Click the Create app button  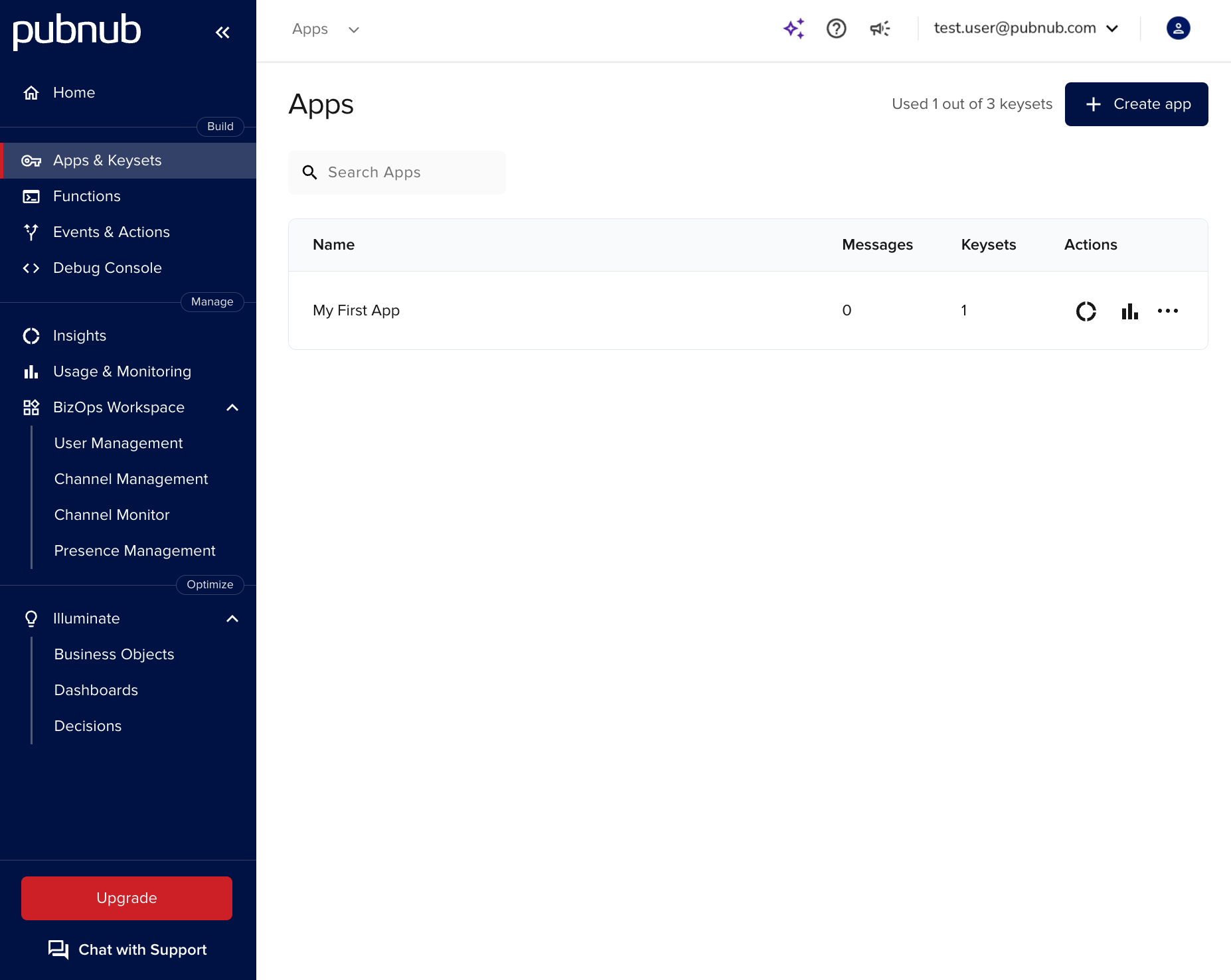(1136, 104)
